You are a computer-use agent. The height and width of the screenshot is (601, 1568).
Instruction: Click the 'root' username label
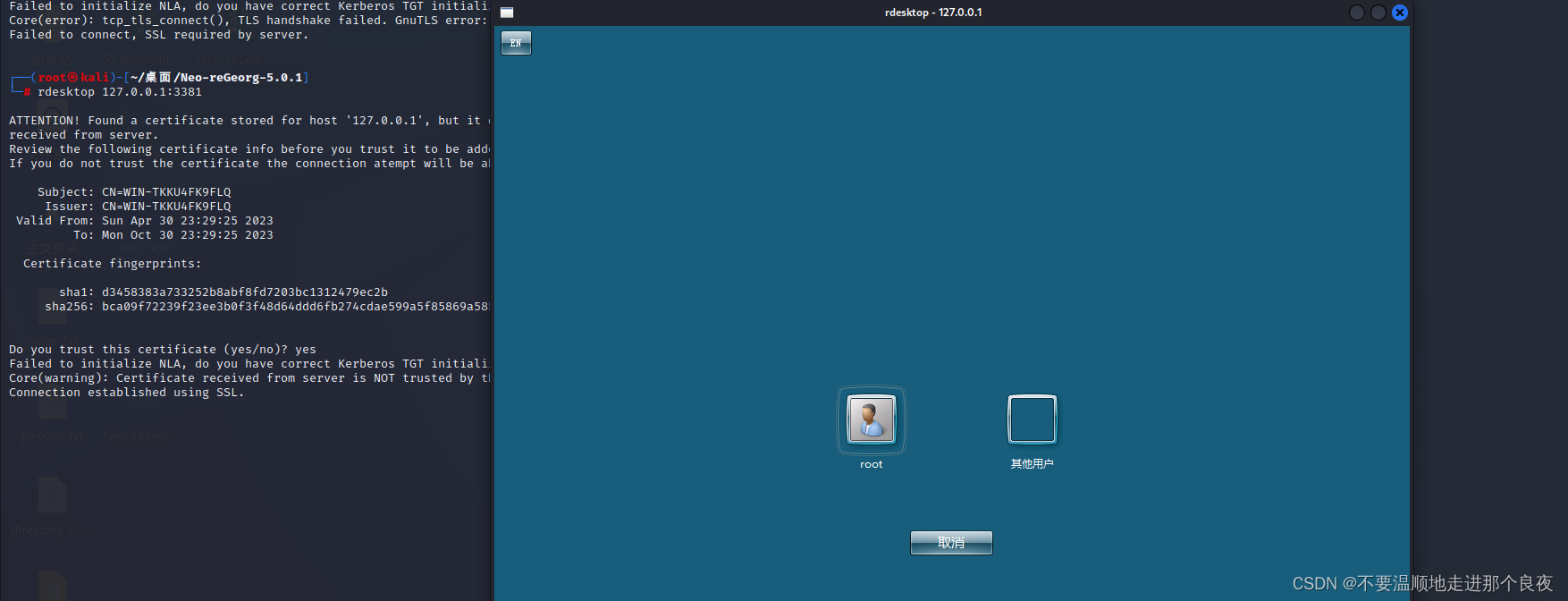872,464
